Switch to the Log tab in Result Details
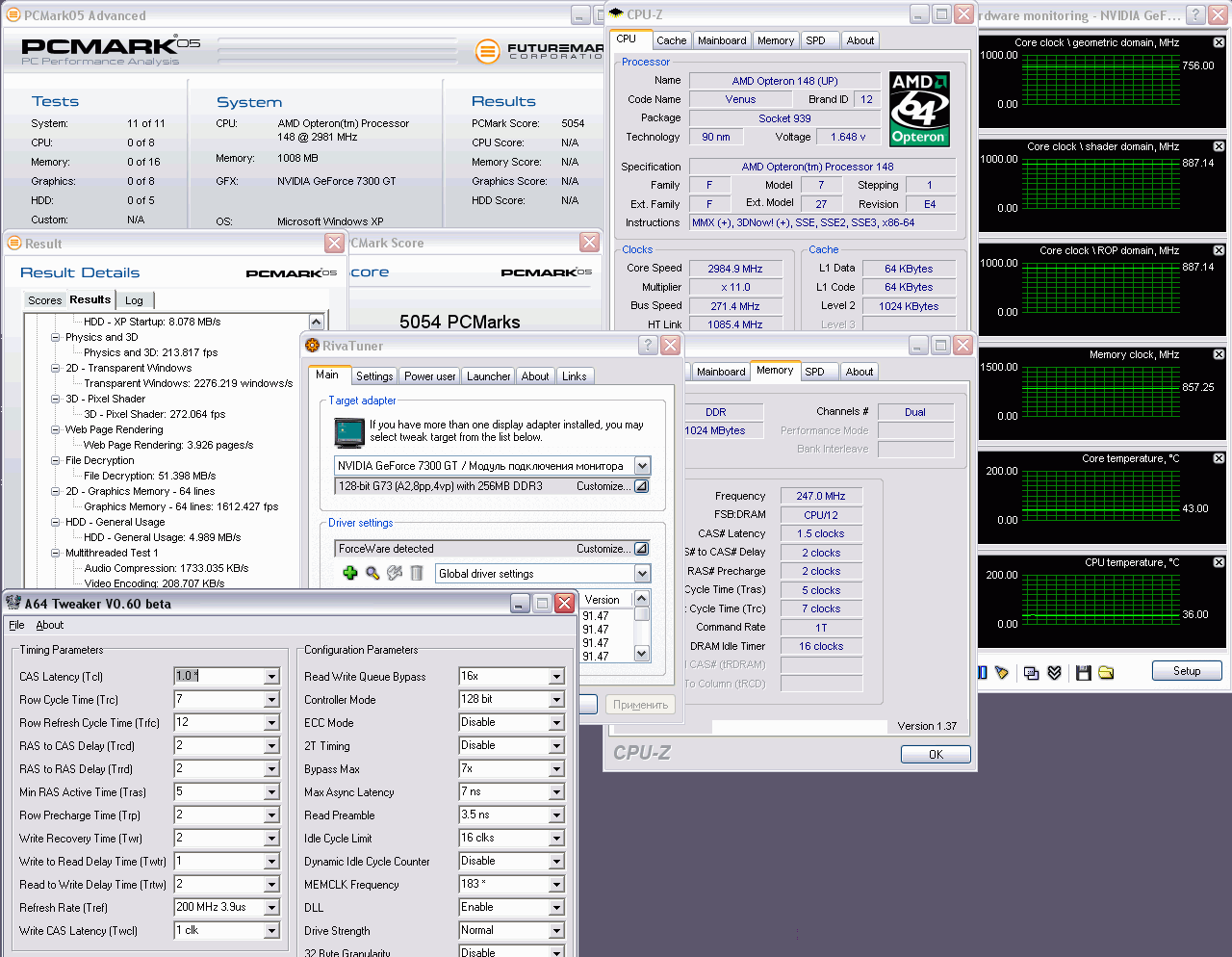The height and width of the screenshot is (957, 1232). click(134, 300)
